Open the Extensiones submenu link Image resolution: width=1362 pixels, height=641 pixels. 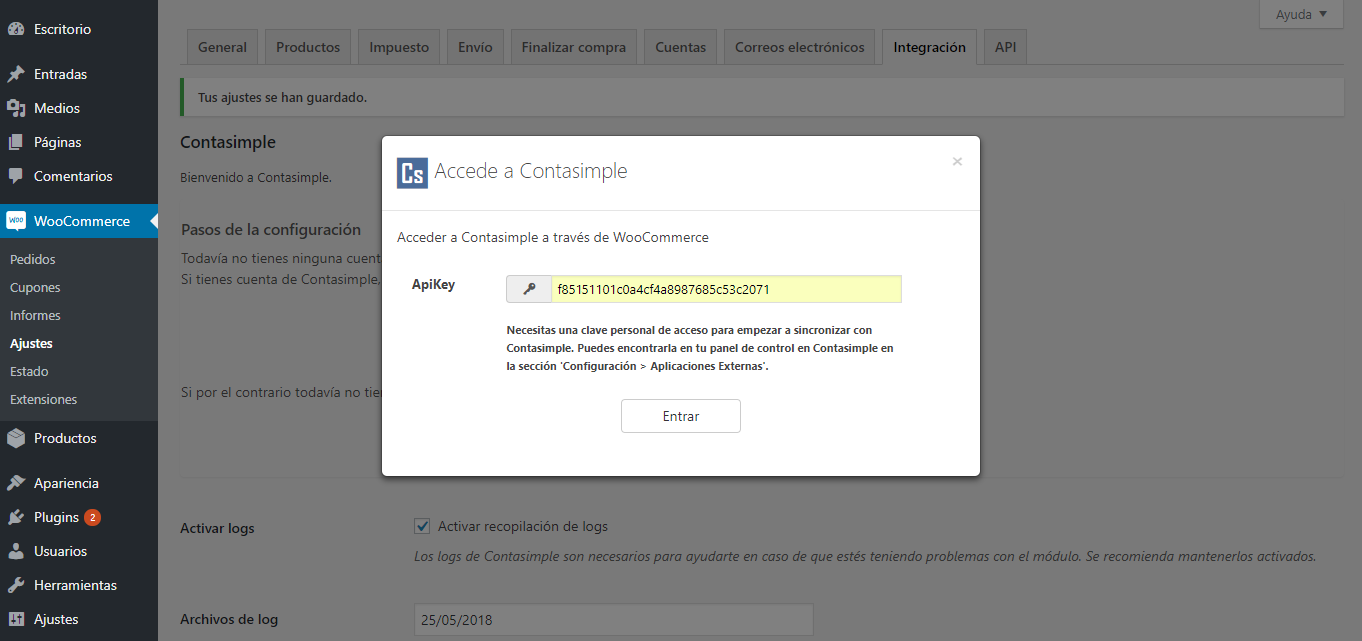[x=43, y=399]
